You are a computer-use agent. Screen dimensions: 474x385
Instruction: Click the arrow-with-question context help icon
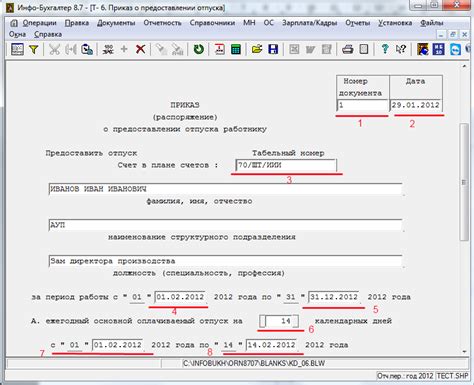point(401,49)
